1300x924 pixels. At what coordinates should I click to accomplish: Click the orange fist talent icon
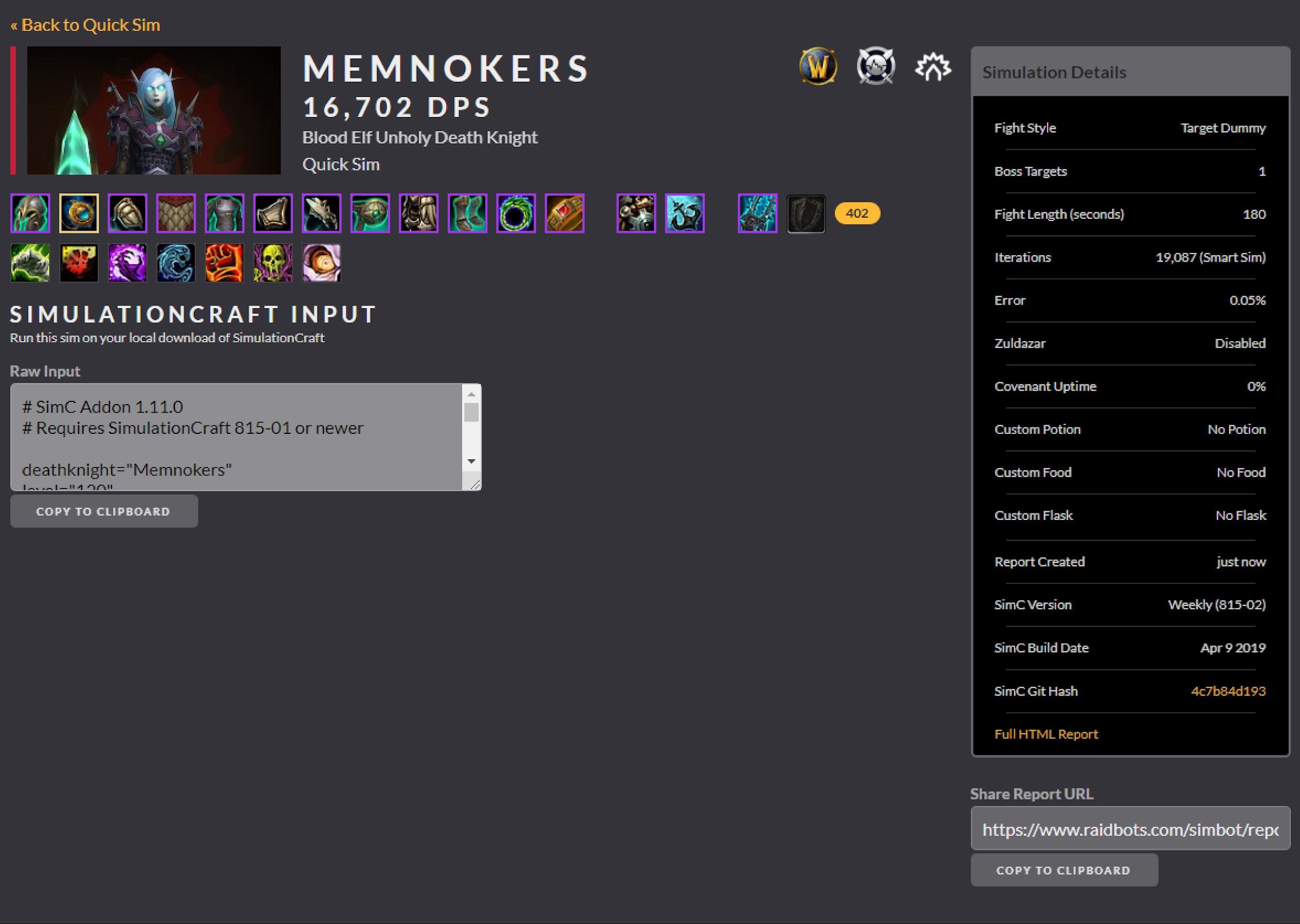coord(224,263)
